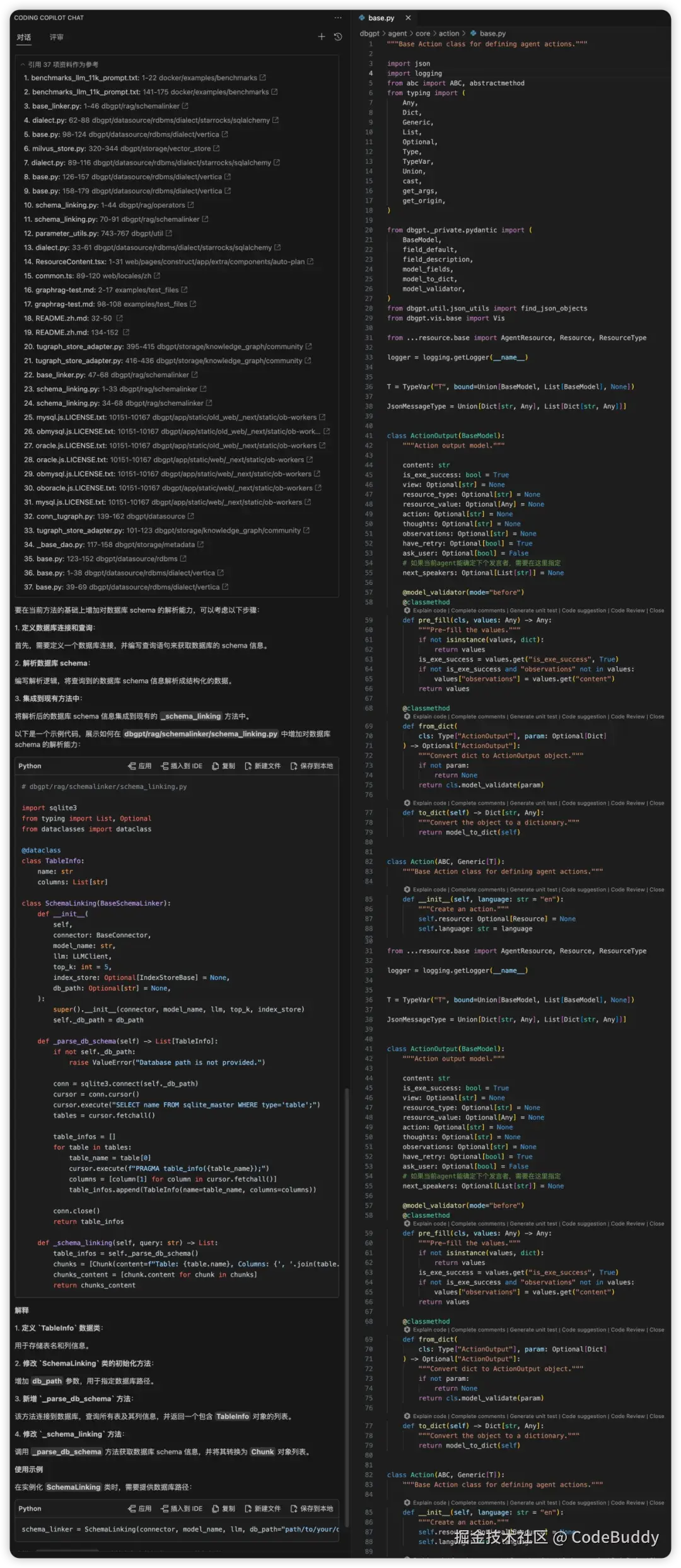681x1568 pixels.
Task: Open the base.py breadcrumb segment
Action: 488,34
